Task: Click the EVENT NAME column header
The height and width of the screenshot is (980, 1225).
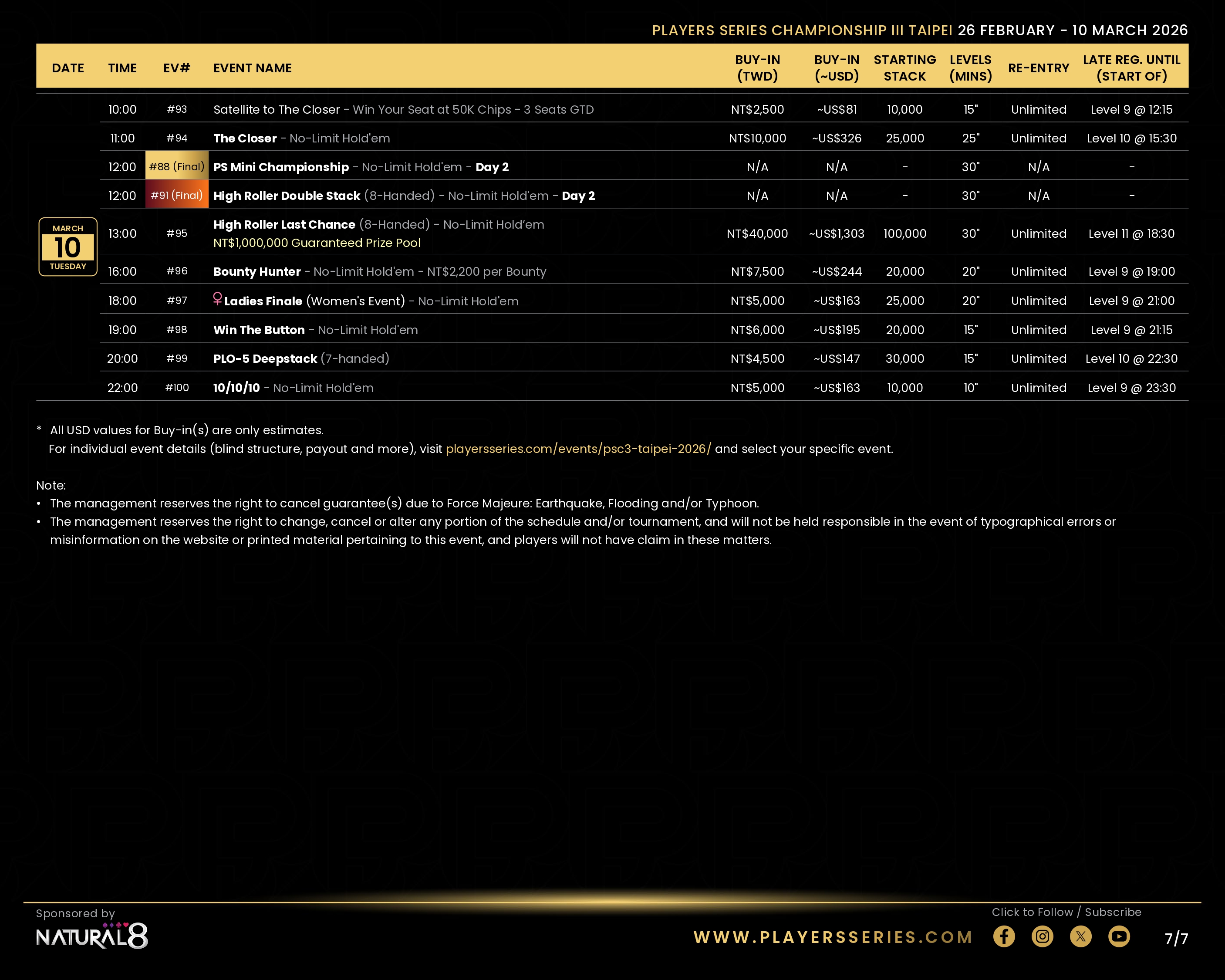Action: click(252, 68)
